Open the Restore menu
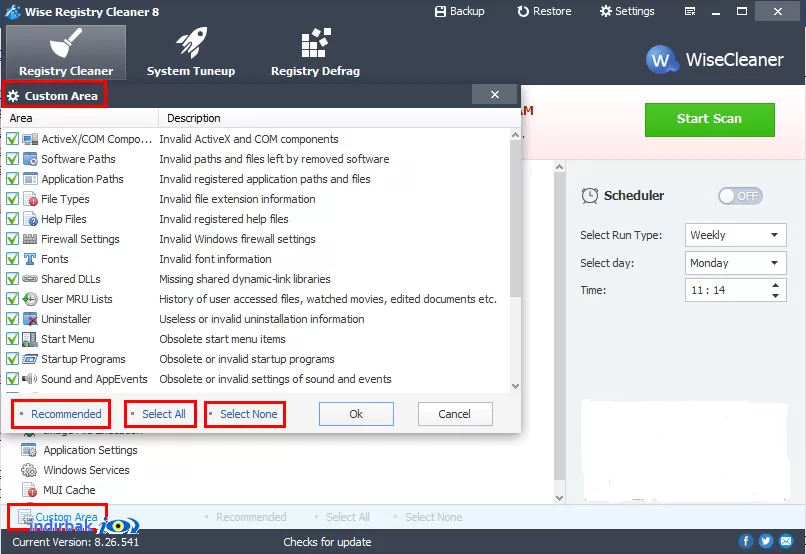This screenshot has width=806, height=554. click(x=544, y=11)
